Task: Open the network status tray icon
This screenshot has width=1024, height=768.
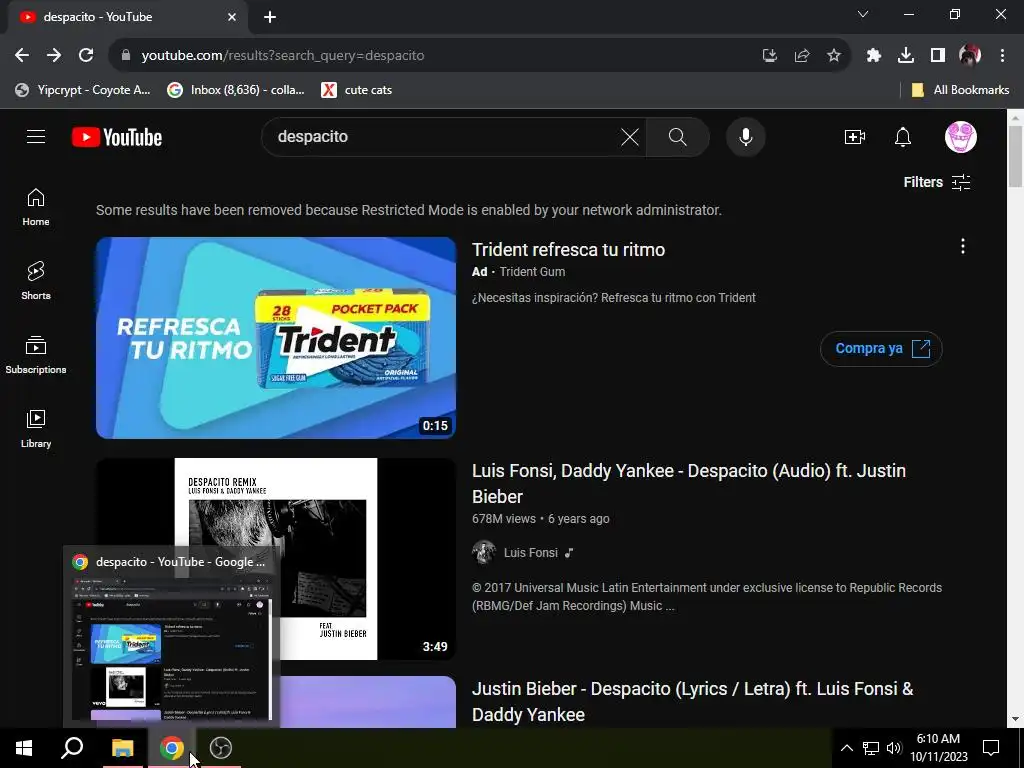Action: 871,748
